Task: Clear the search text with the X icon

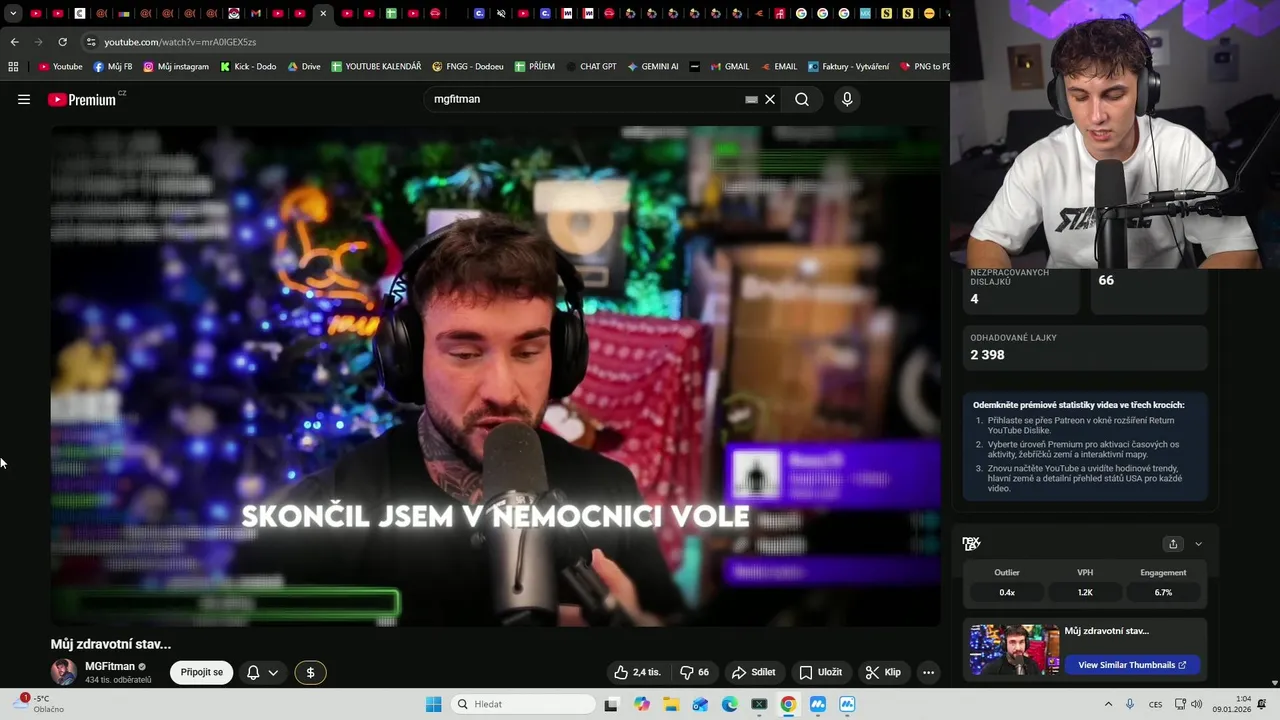Action: point(770,99)
